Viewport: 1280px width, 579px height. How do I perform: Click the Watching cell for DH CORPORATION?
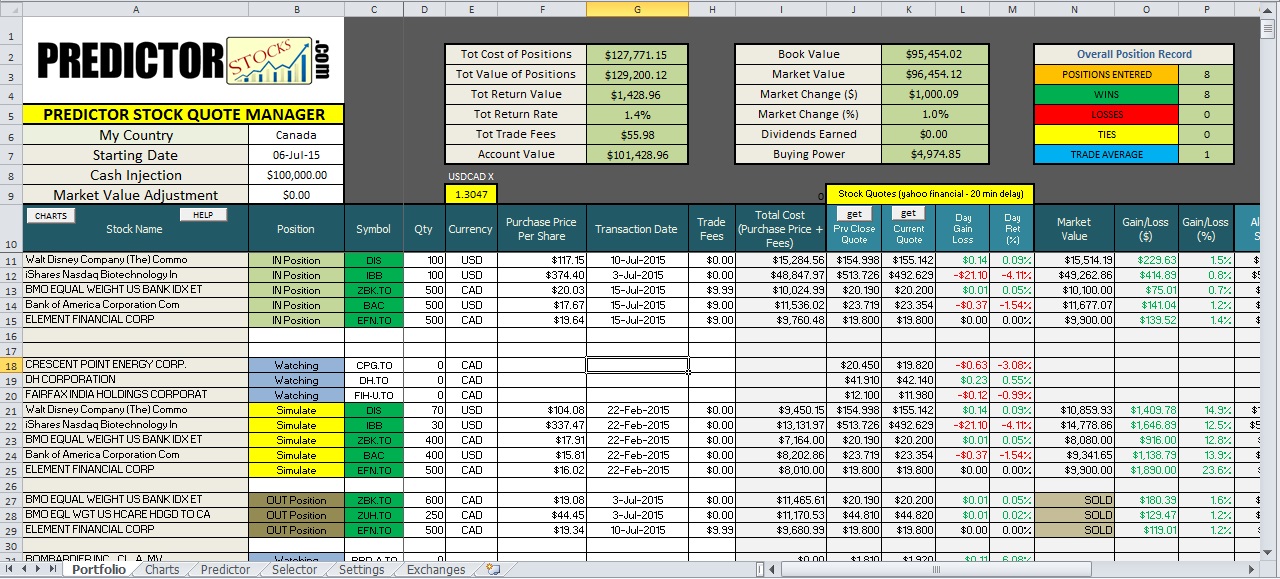(x=296, y=380)
